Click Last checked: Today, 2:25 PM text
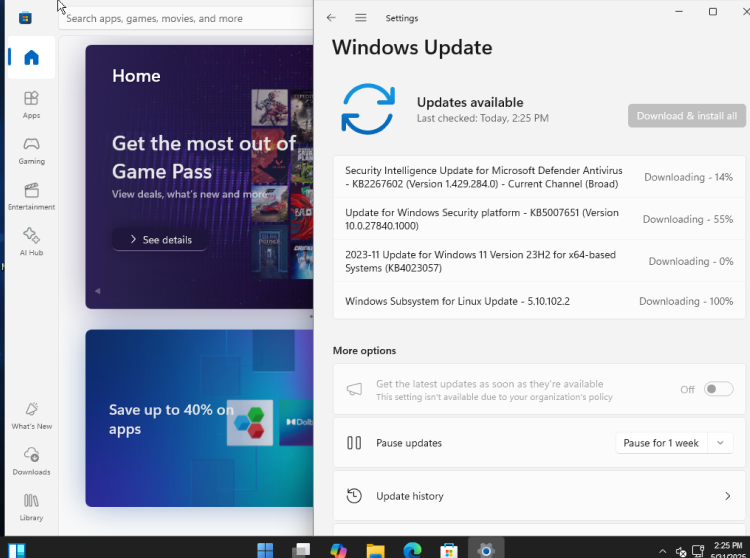The image size is (750, 558). 482,118
